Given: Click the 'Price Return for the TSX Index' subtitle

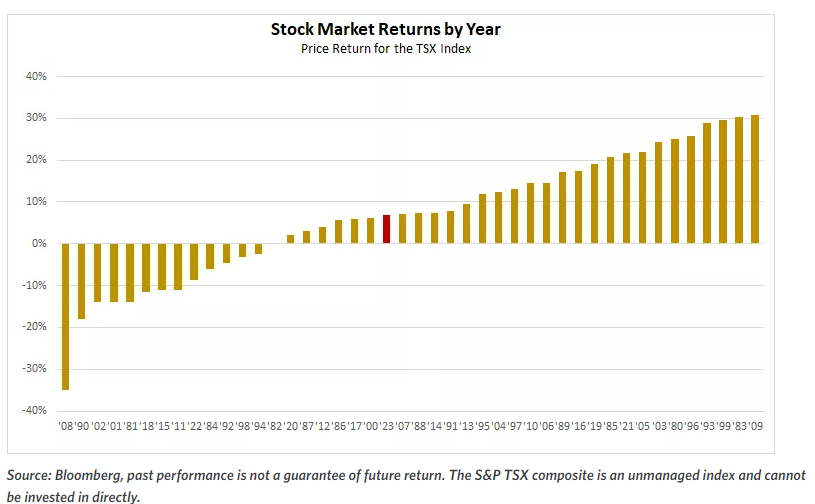Looking at the screenshot, I should tap(386, 49).
